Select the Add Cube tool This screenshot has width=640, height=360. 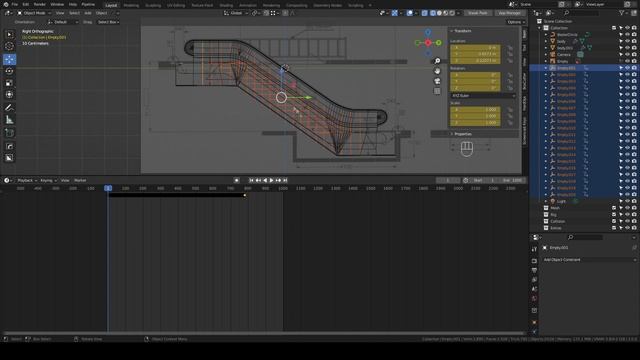click(9, 133)
